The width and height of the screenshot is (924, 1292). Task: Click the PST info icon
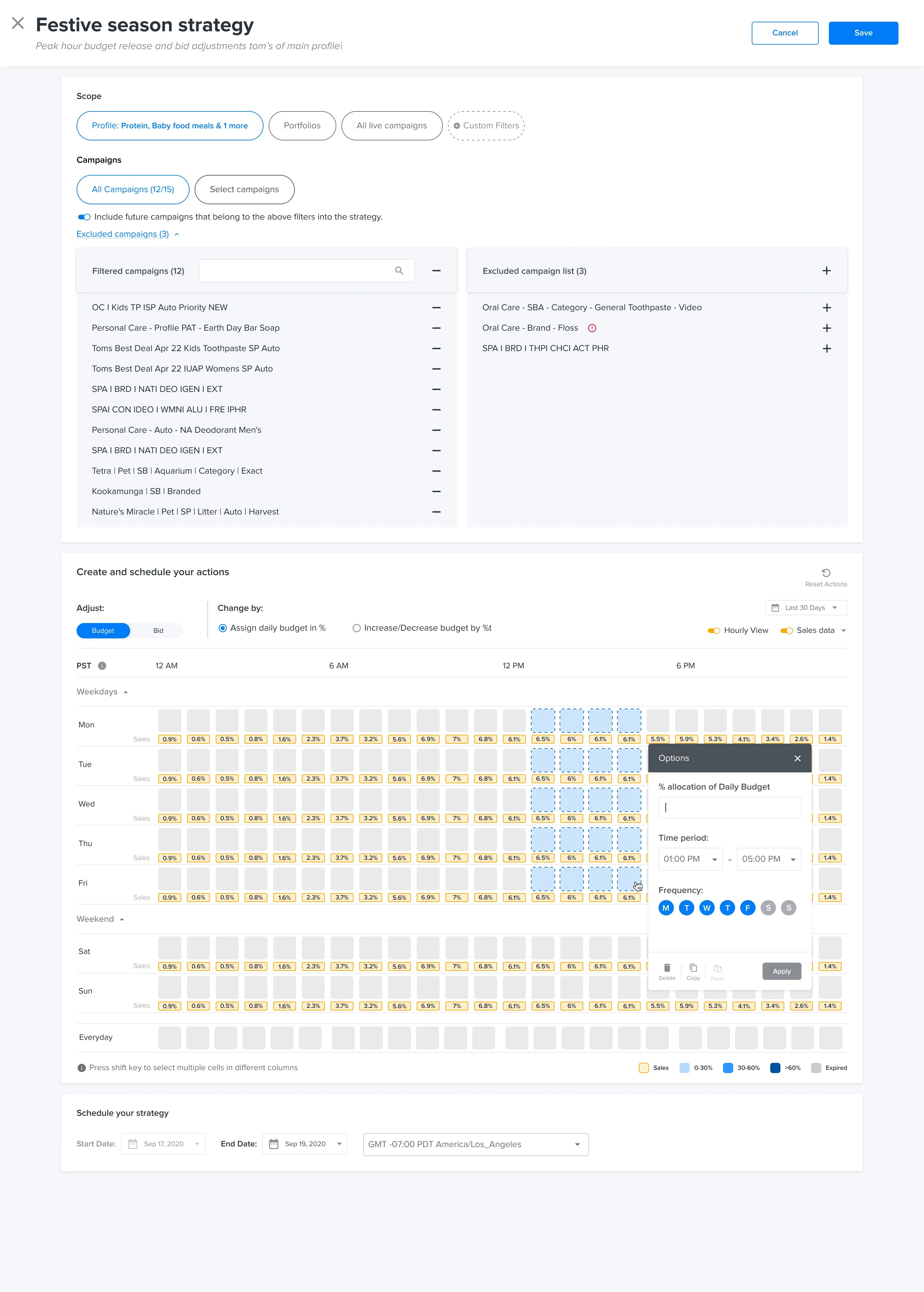[x=102, y=665]
